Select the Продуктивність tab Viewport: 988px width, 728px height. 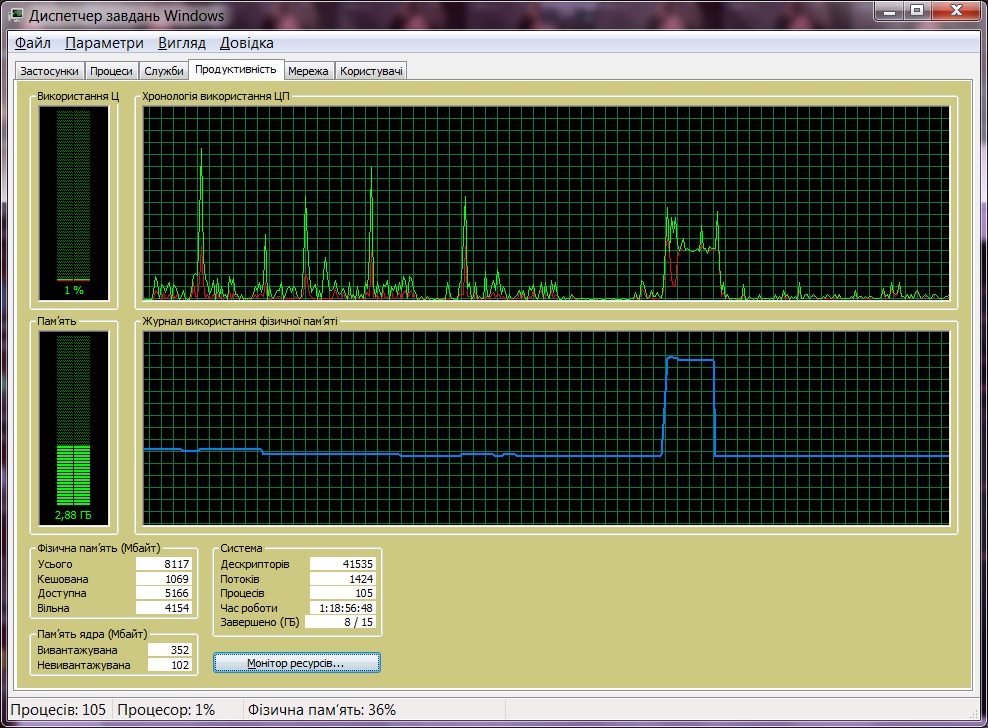(236, 69)
